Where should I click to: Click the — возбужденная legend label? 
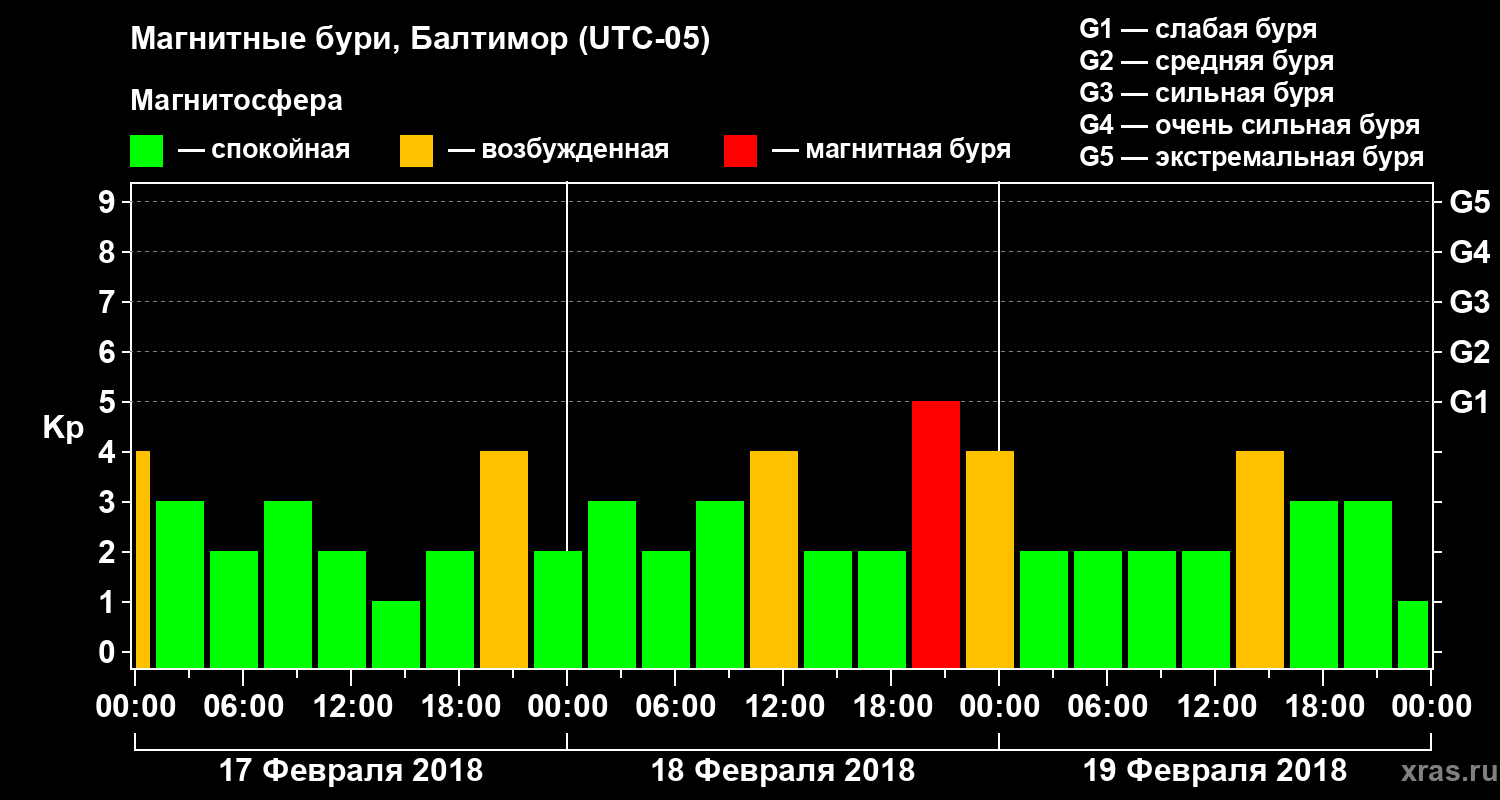[558, 151]
